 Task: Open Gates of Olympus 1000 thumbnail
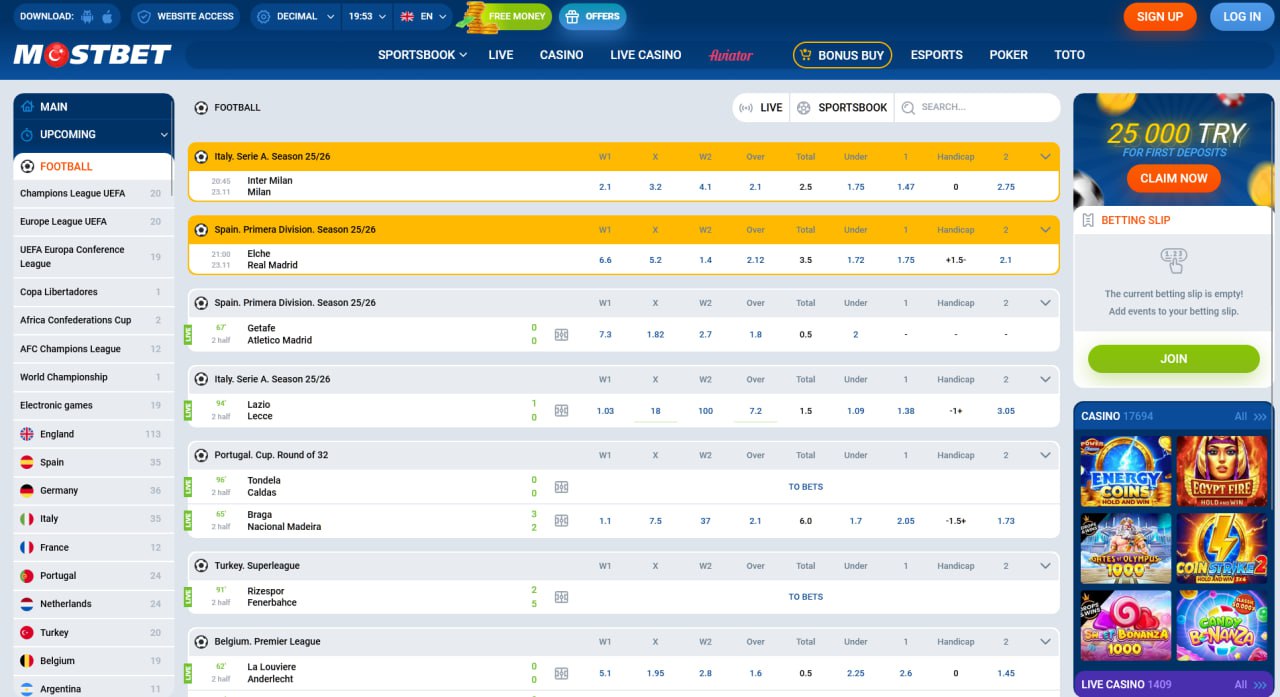(x=1126, y=548)
